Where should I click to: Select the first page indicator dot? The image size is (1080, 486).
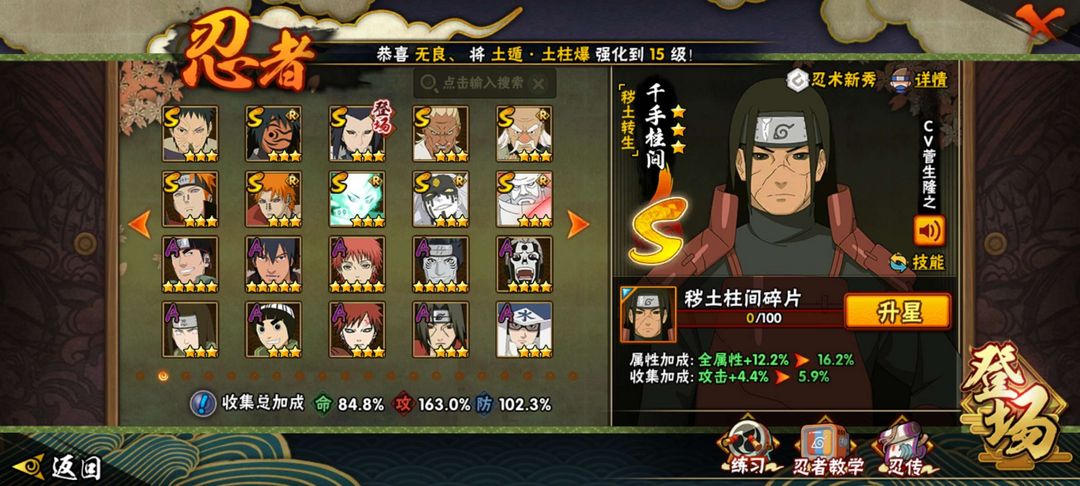tap(141, 376)
